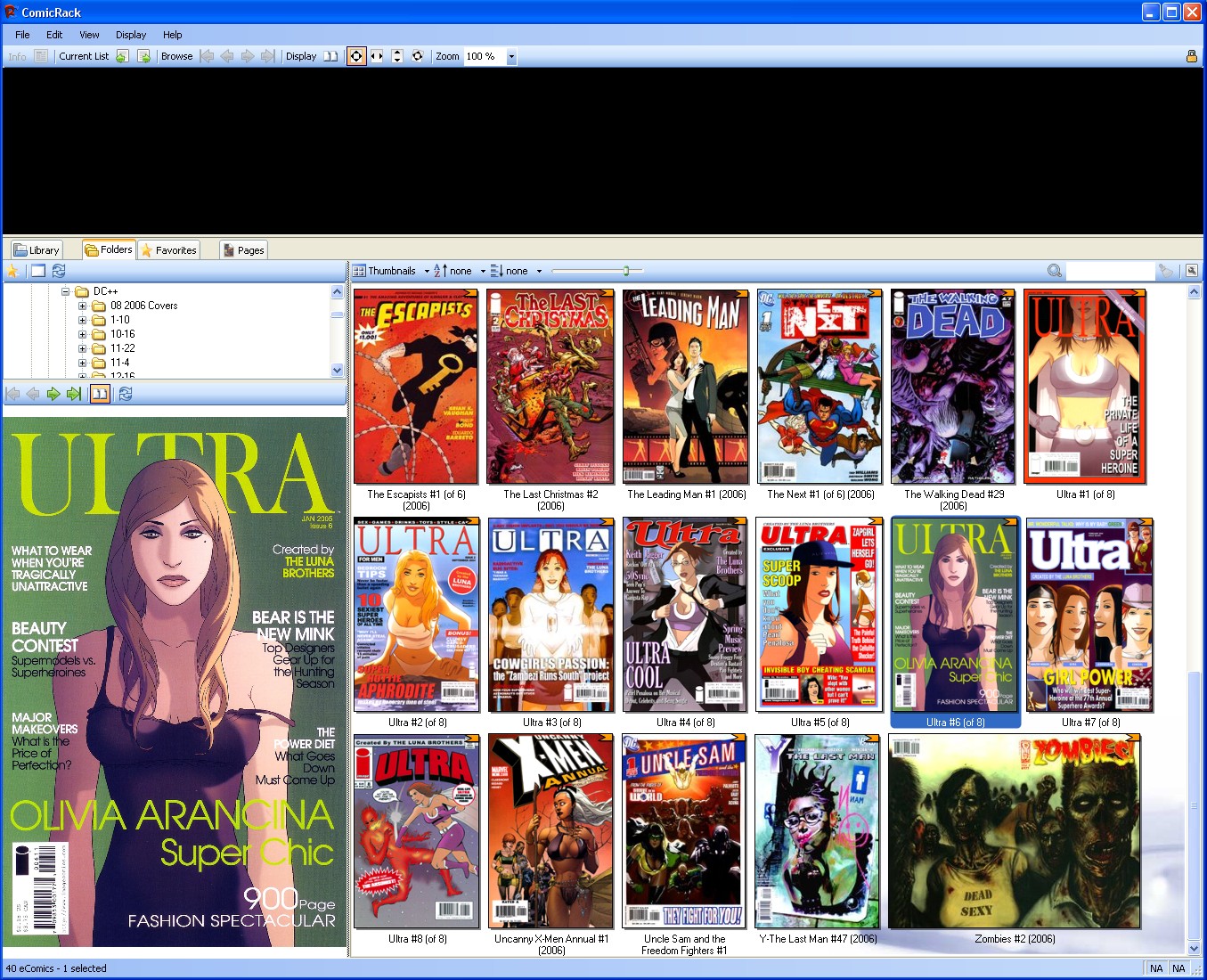Toggle two-page mode in preview toolbar
Viewport: 1207px width, 980px height.
pyautogui.click(x=100, y=394)
